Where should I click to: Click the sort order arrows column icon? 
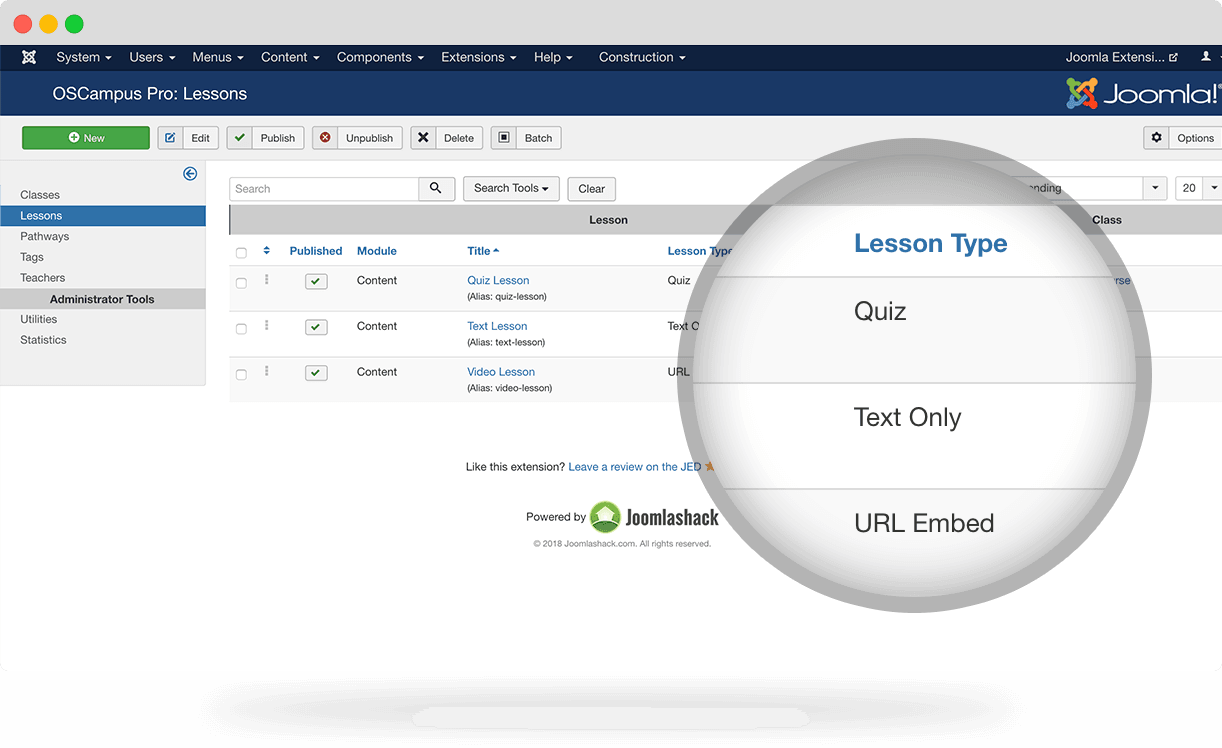pos(267,251)
